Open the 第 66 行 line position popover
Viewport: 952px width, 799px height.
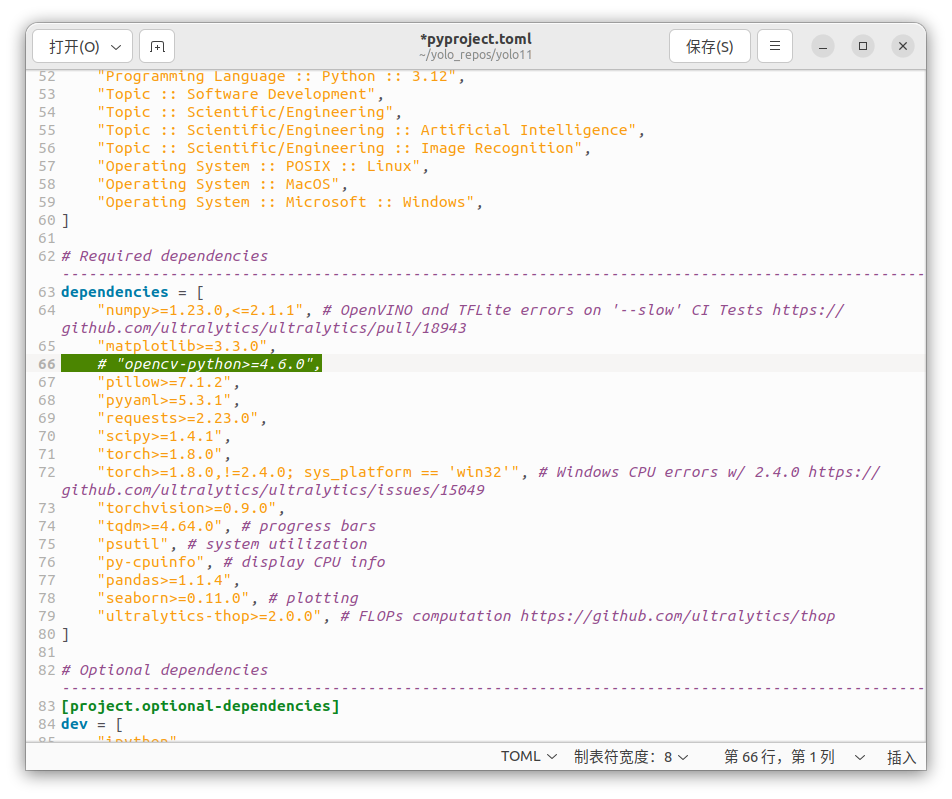788,757
